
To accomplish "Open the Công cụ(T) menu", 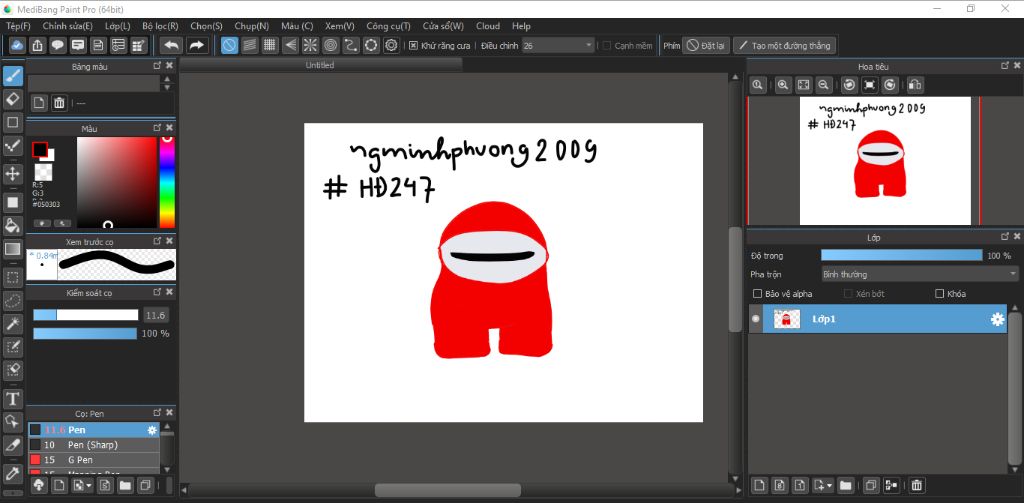I will click(x=388, y=26).
